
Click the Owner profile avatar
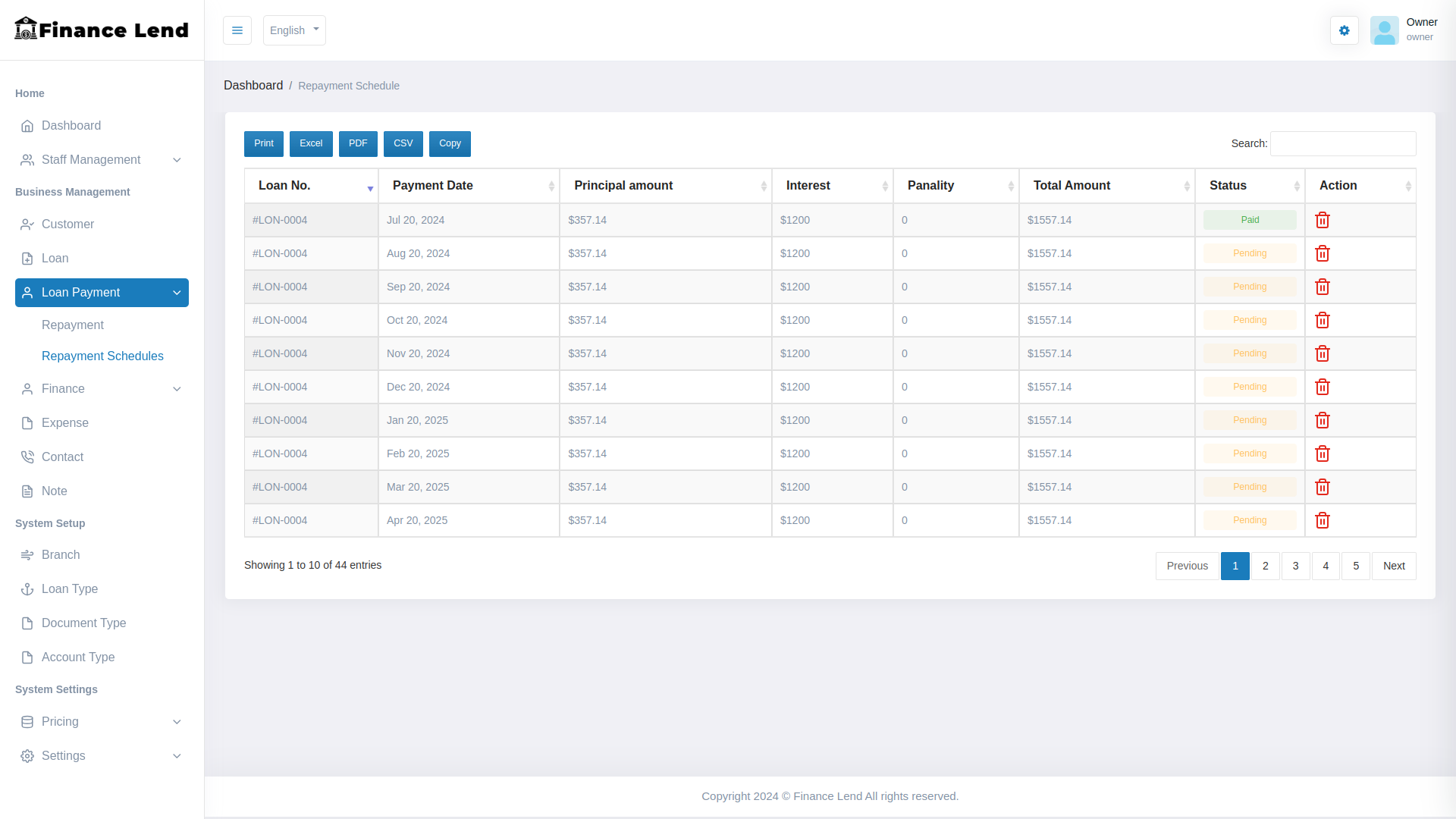pyautogui.click(x=1384, y=30)
